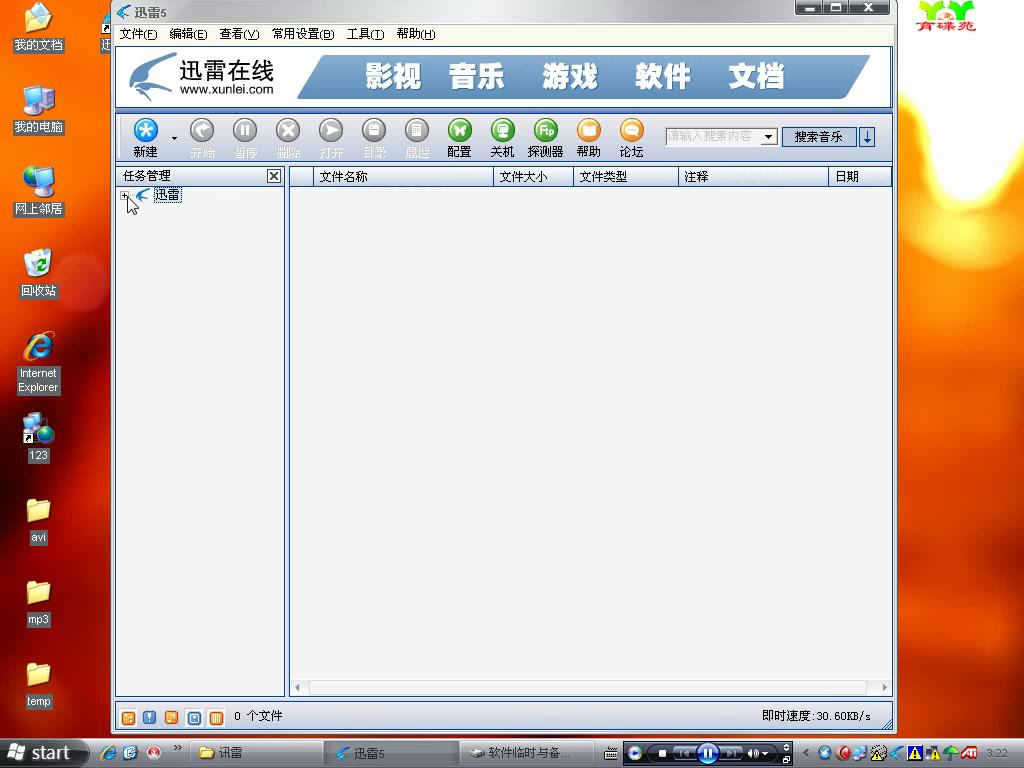Open the 常用设置(B) menu

point(303,34)
